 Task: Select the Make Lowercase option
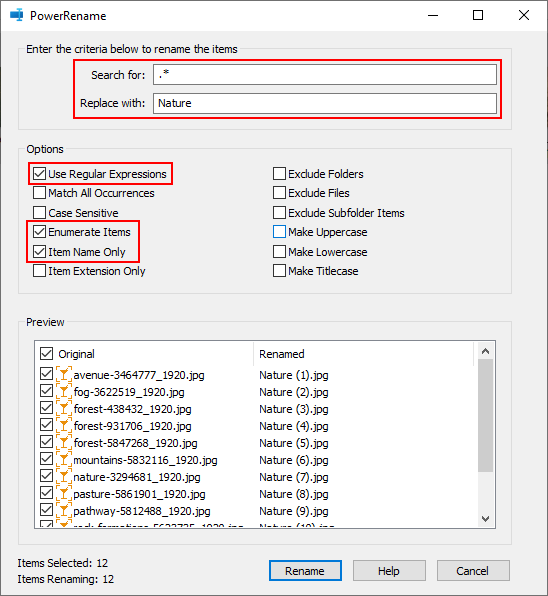point(279,252)
